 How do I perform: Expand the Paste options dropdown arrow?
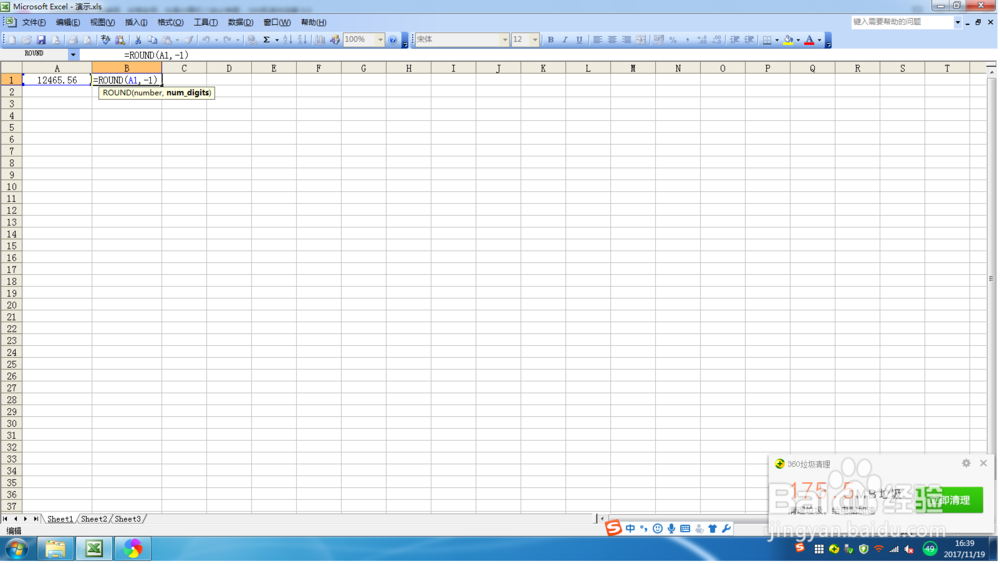tap(177, 40)
